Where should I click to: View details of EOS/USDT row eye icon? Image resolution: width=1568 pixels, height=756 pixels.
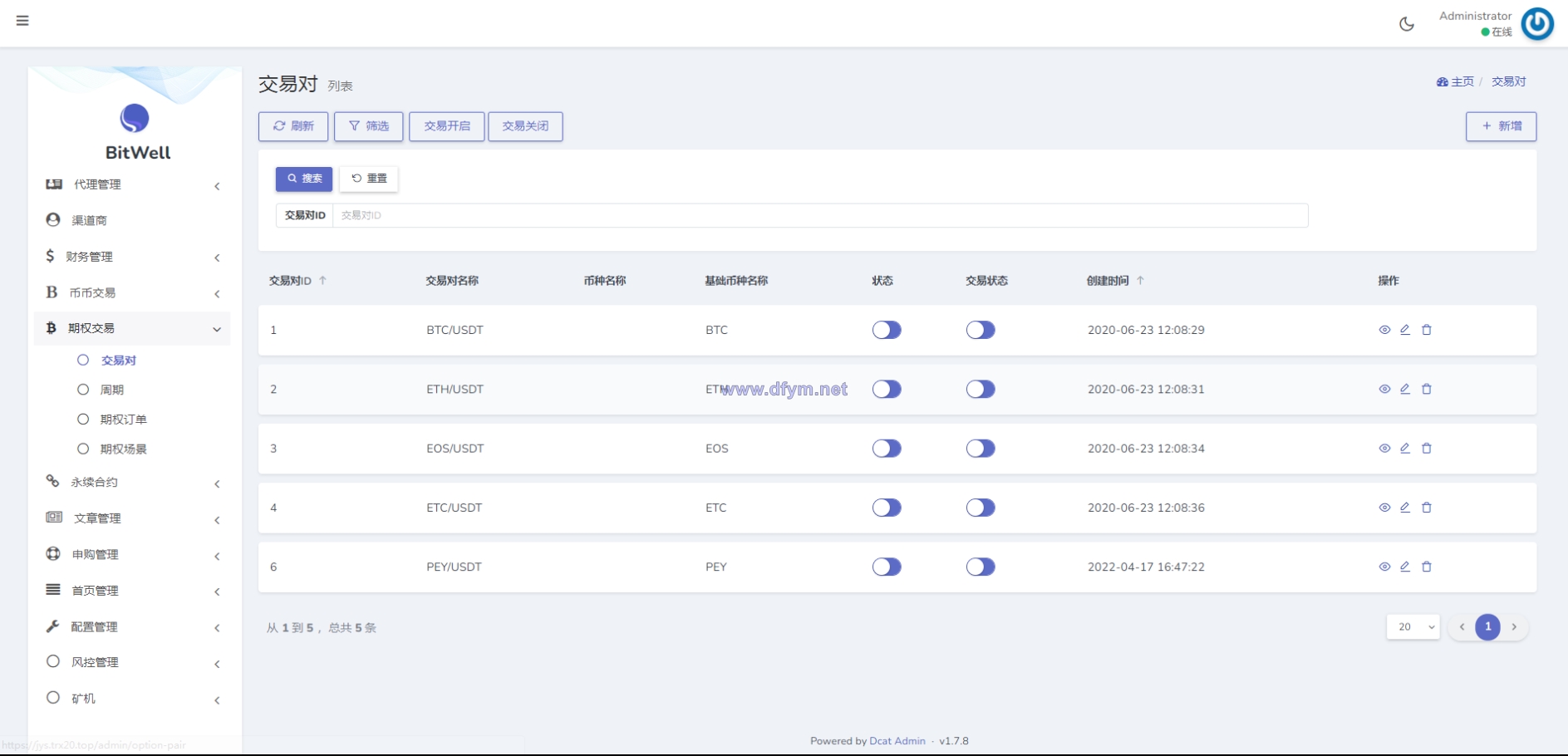point(1384,448)
